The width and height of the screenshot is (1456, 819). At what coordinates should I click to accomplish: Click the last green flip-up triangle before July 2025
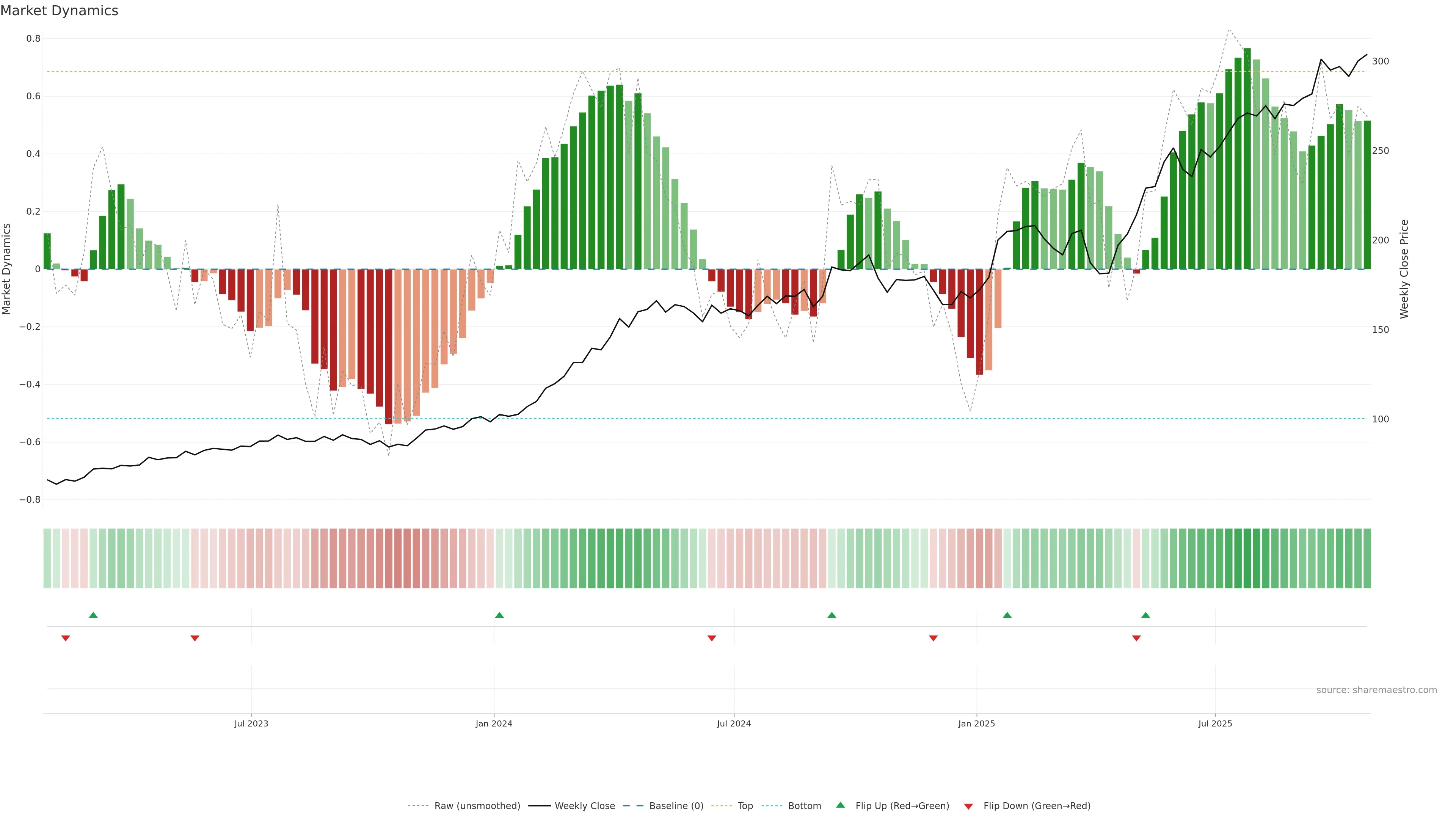click(x=1146, y=615)
